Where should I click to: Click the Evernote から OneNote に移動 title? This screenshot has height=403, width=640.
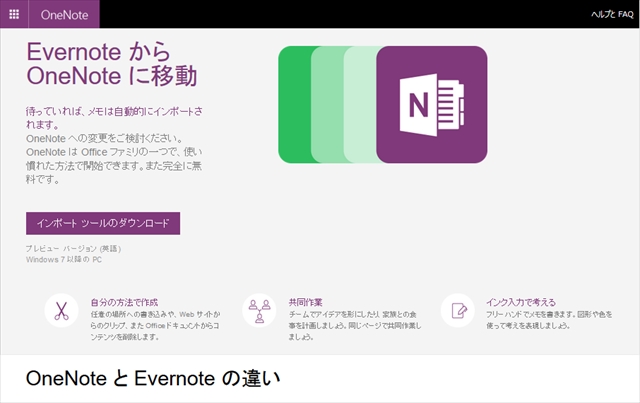click(112, 64)
